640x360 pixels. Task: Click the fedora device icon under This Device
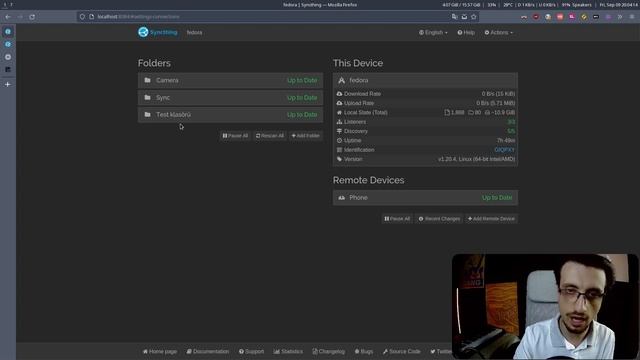pyautogui.click(x=342, y=80)
